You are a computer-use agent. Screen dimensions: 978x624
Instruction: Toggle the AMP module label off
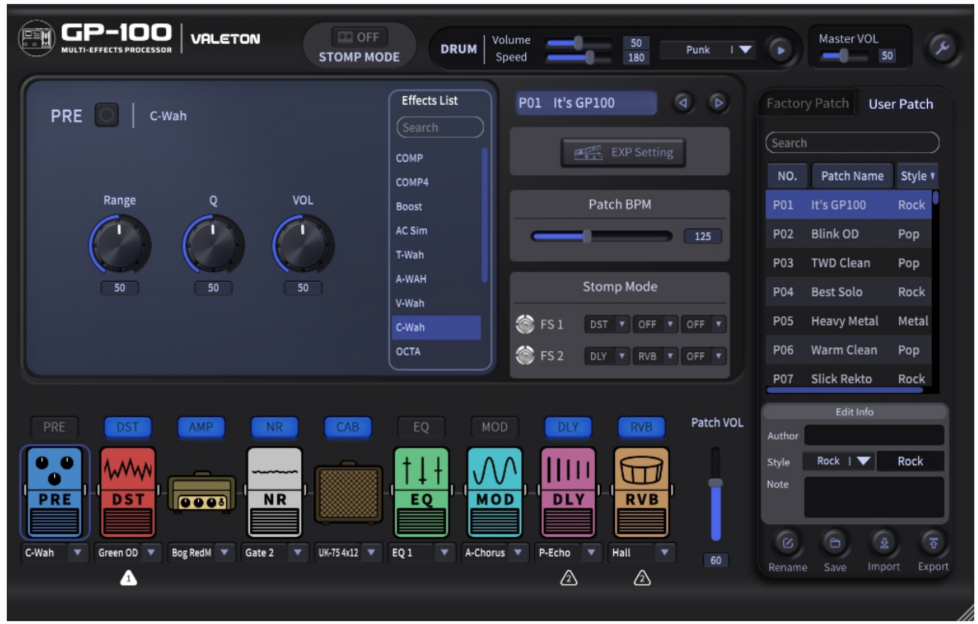click(201, 427)
